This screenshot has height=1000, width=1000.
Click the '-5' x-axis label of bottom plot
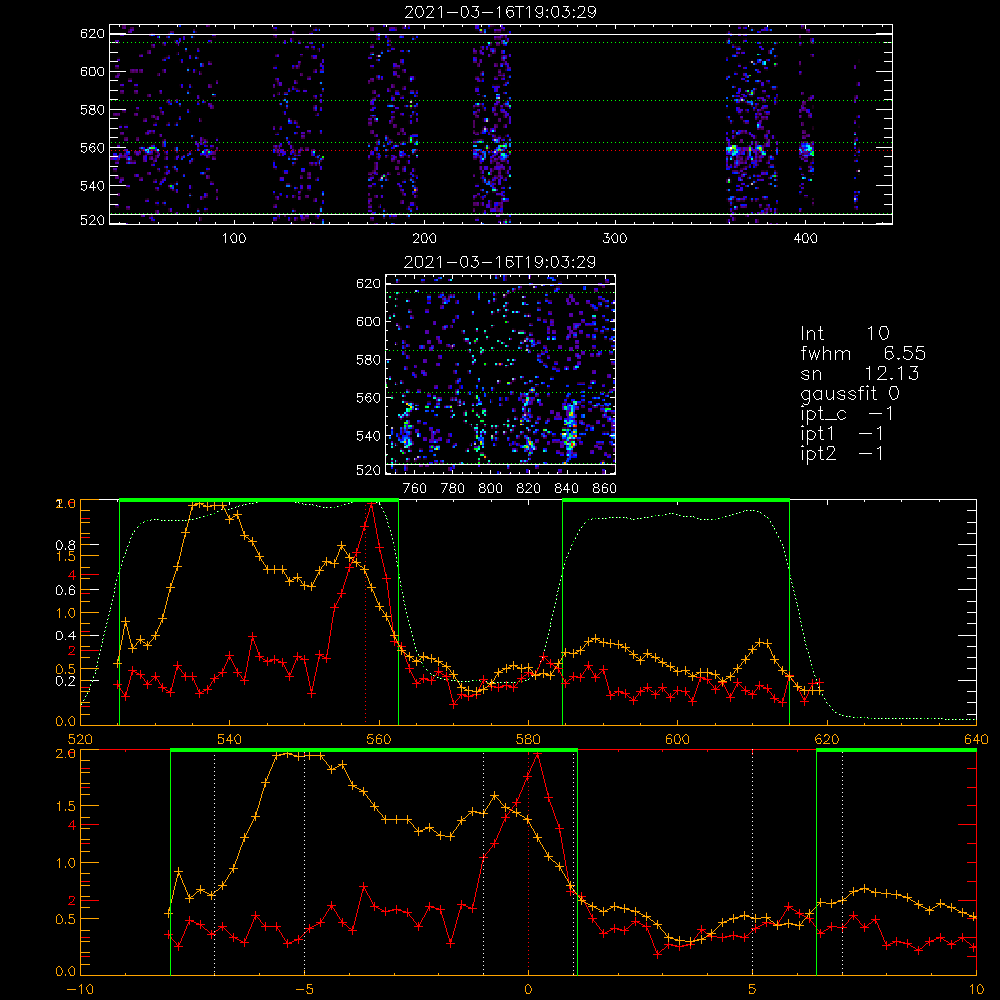(305, 990)
